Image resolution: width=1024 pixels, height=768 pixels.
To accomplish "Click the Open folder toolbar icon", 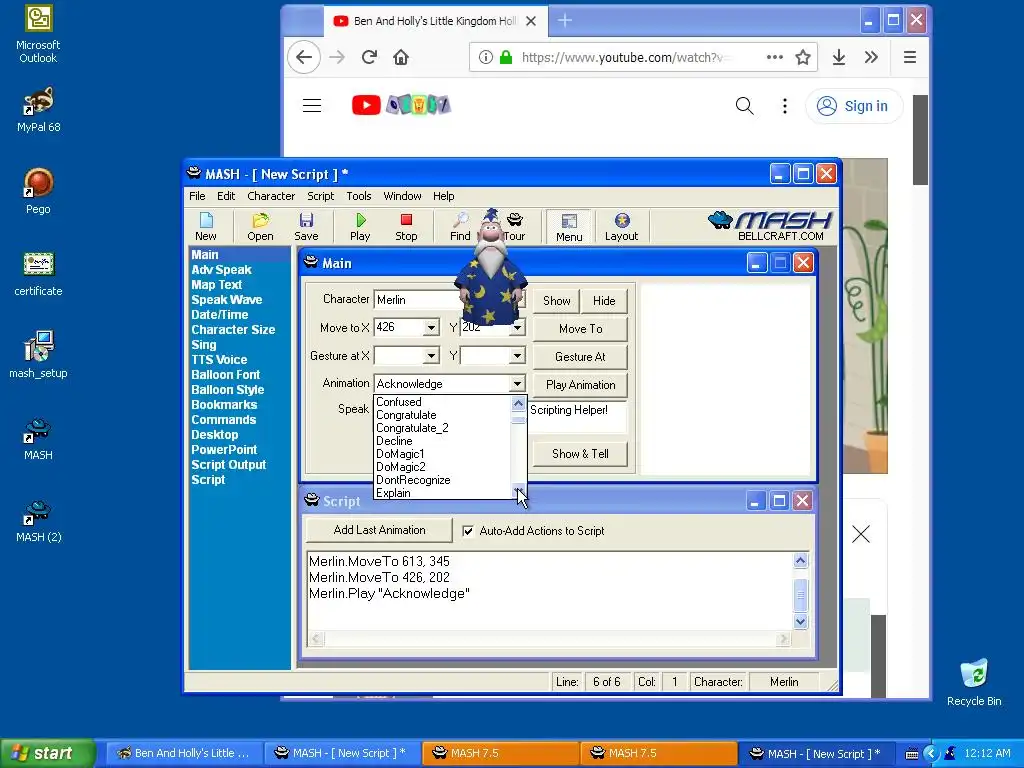I will [x=260, y=226].
